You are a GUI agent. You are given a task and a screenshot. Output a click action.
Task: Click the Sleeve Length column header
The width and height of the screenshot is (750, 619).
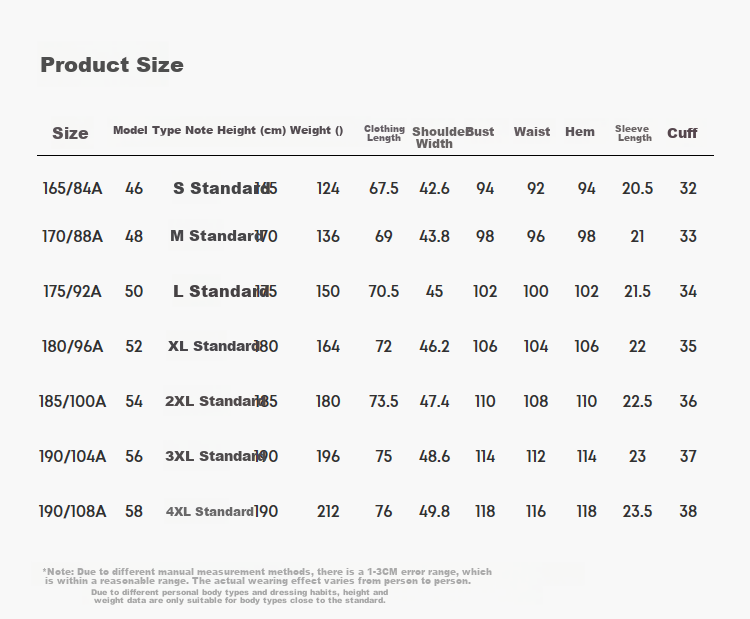click(634, 133)
